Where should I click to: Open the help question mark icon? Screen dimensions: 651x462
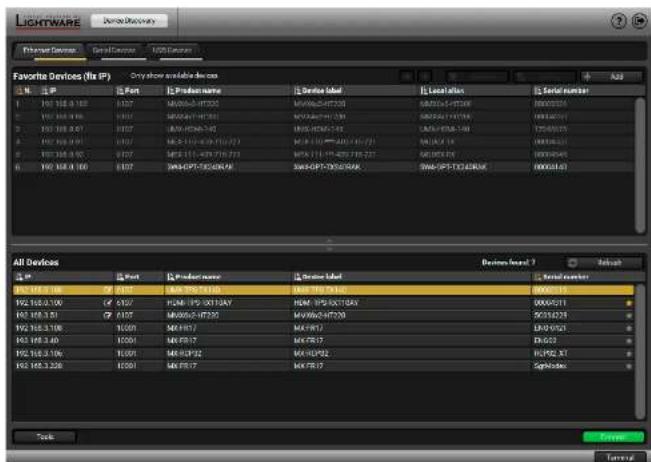coord(618,21)
